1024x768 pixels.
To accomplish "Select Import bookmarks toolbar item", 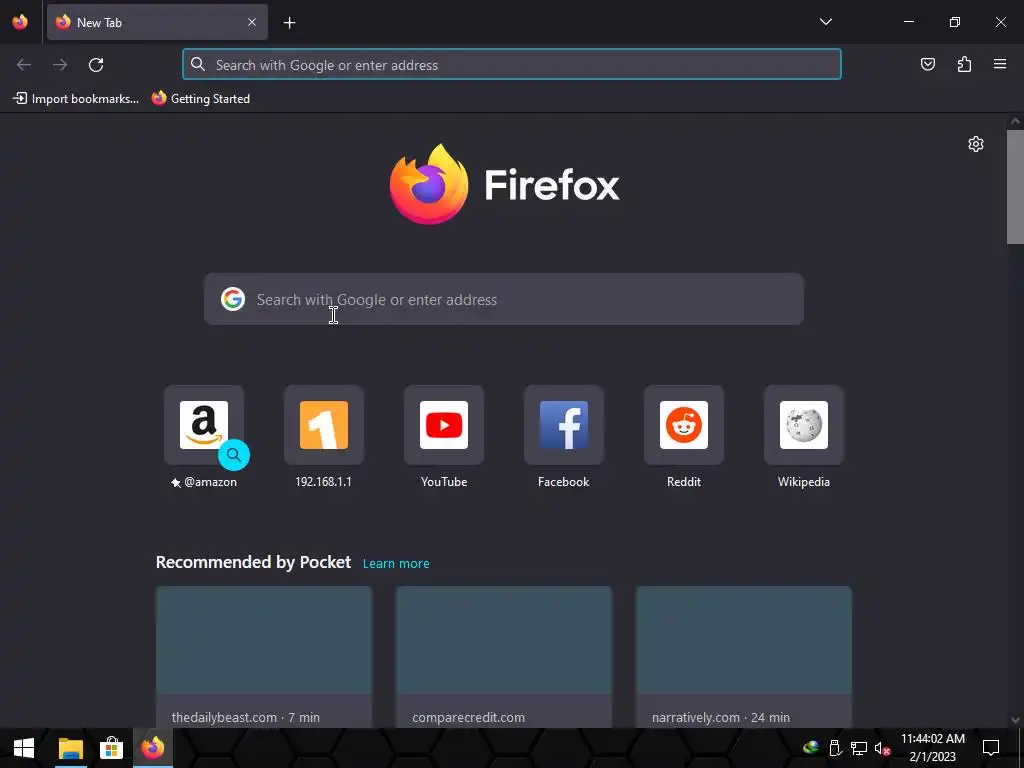I will [x=76, y=99].
